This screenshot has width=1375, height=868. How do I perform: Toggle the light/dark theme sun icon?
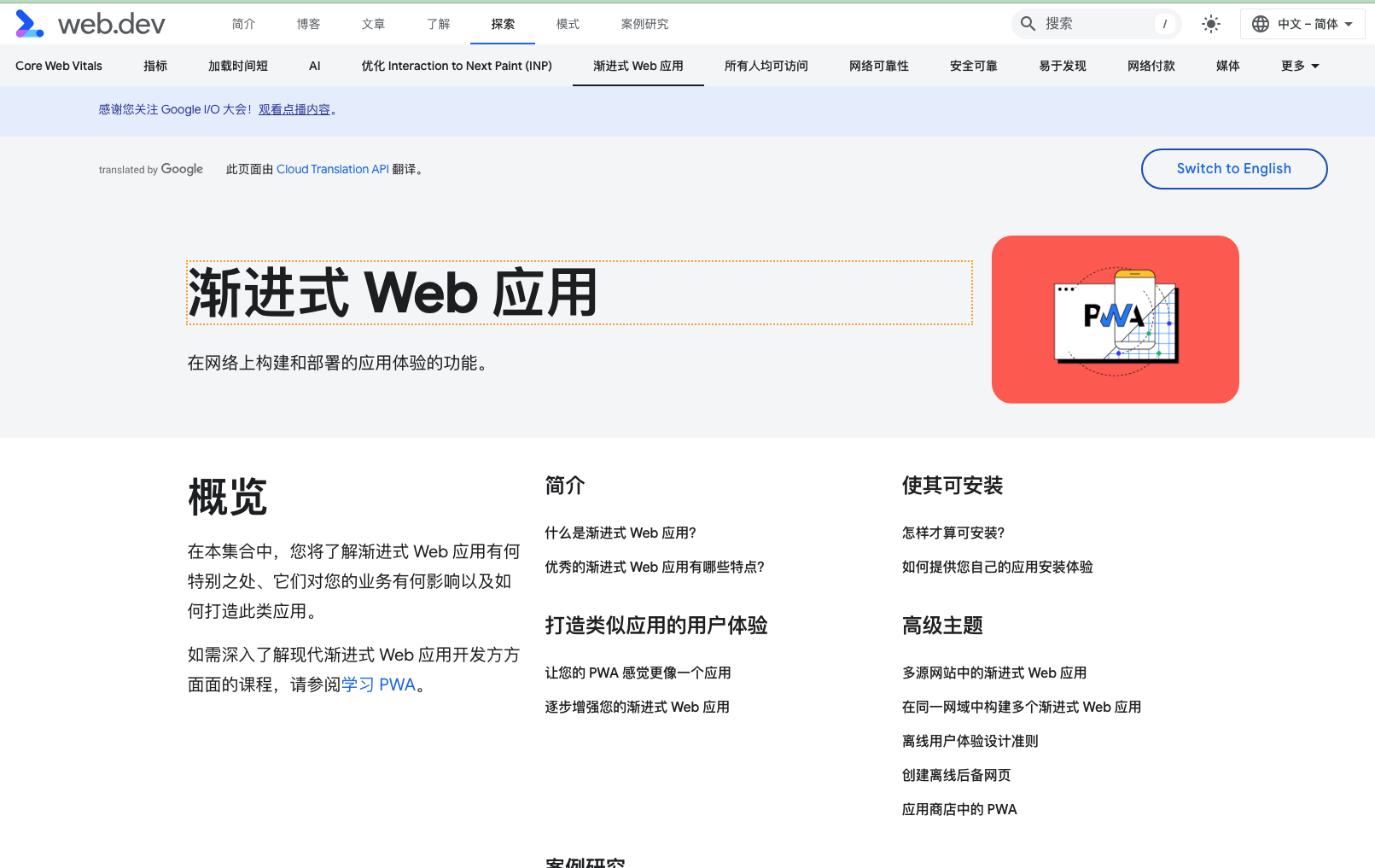pos(1211,24)
